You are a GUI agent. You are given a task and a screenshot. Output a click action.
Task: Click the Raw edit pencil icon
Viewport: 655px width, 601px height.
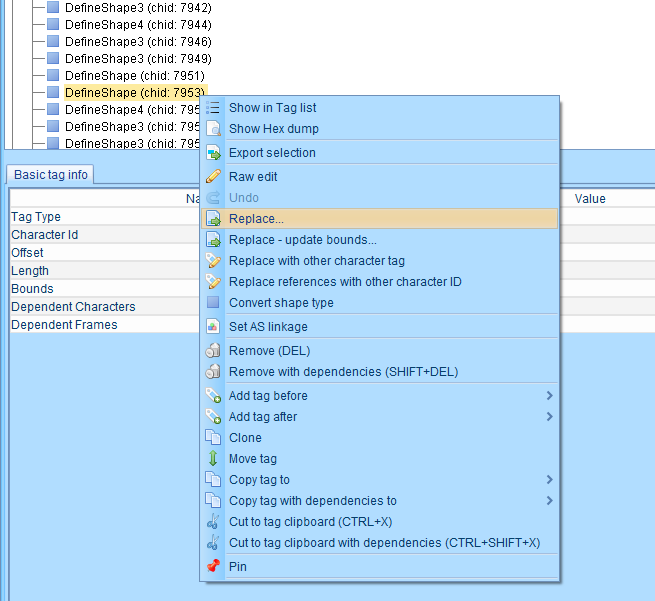pyautogui.click(x=213, y=177)
